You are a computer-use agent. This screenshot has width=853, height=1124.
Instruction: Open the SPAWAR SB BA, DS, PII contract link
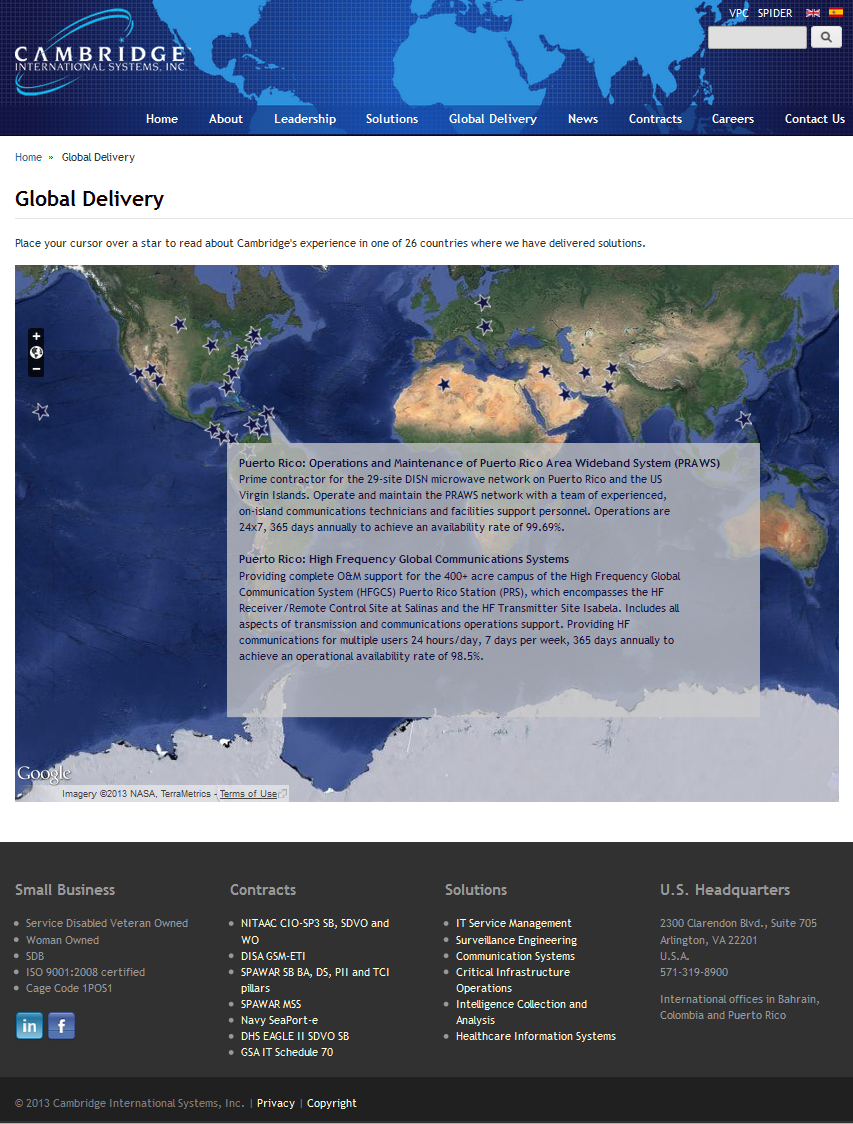pyautogui.click(x=315, y=980)
